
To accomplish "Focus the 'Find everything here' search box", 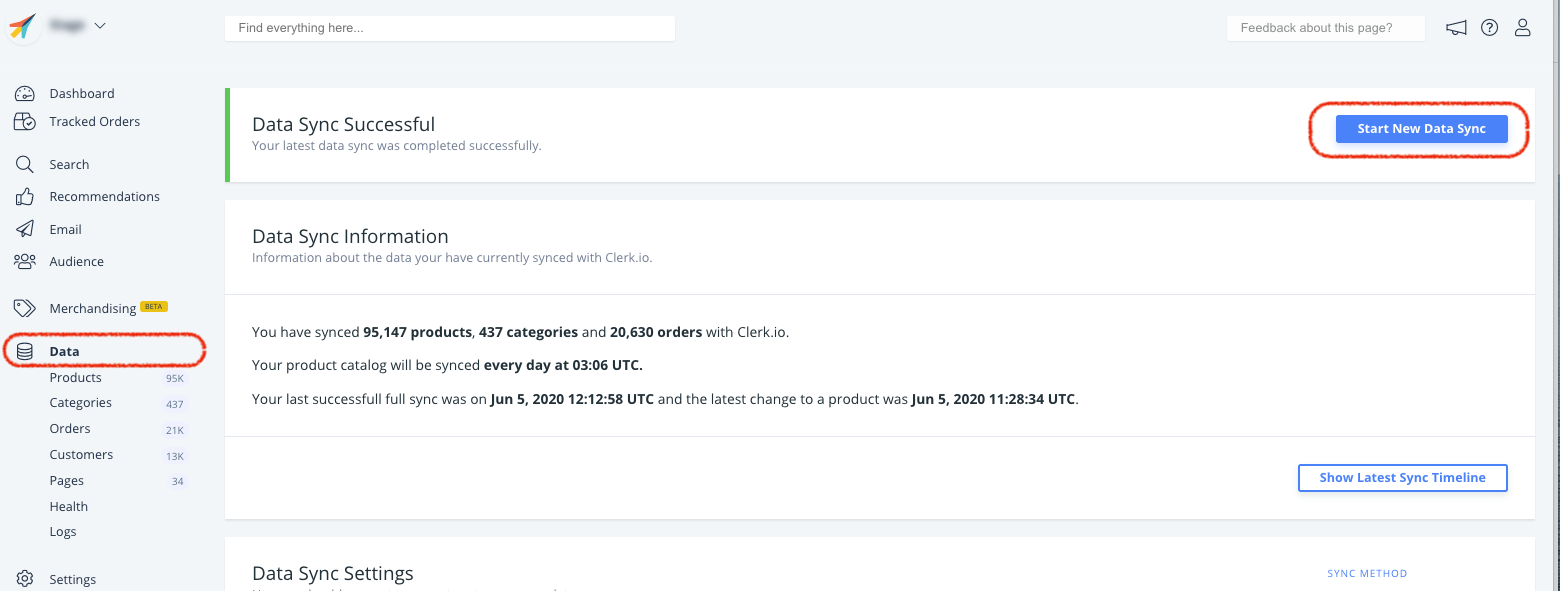I will (450, 28).
